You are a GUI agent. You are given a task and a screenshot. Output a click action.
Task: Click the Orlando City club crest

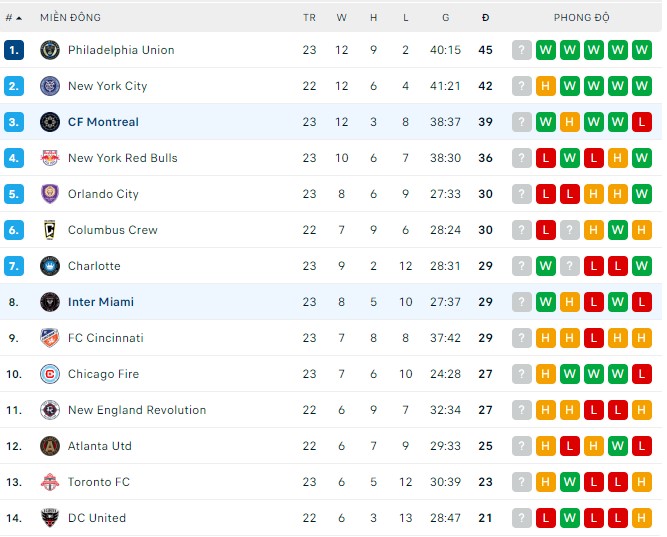click(50, 194)
